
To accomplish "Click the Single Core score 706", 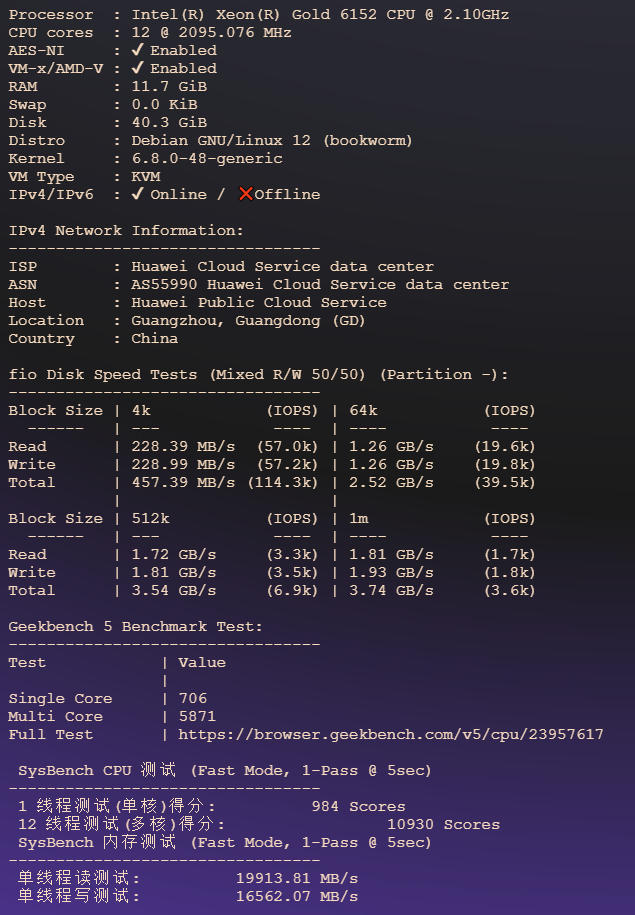I will click(193, 698).
